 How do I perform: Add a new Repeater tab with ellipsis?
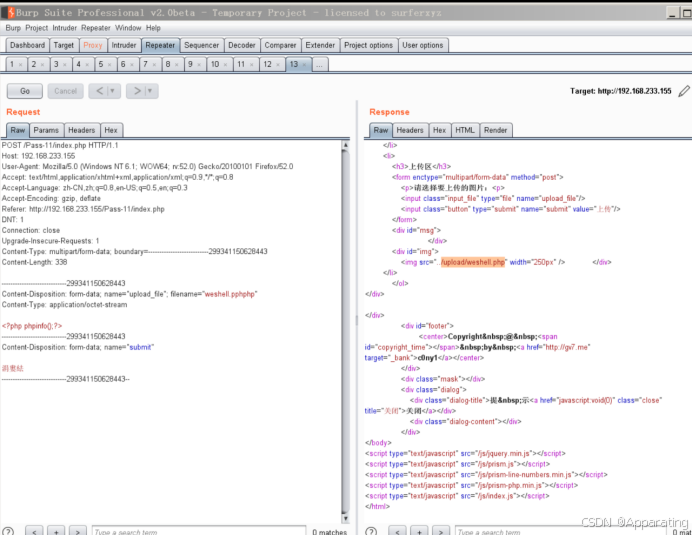point(320,65)
